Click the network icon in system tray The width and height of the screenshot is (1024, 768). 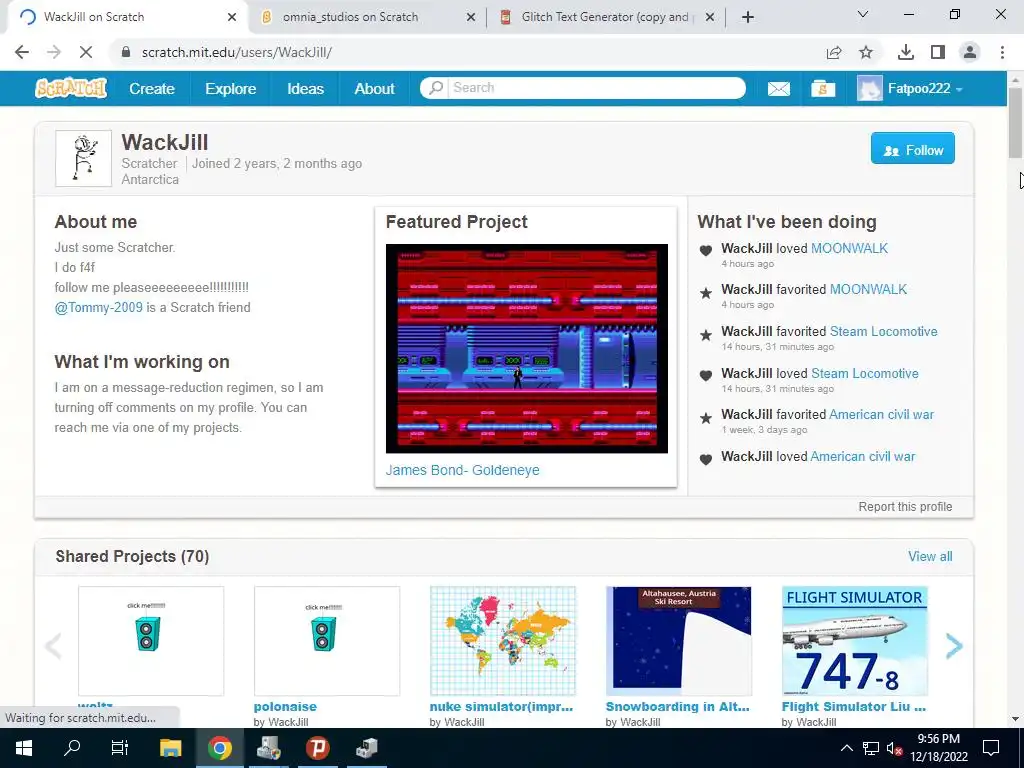871,748
